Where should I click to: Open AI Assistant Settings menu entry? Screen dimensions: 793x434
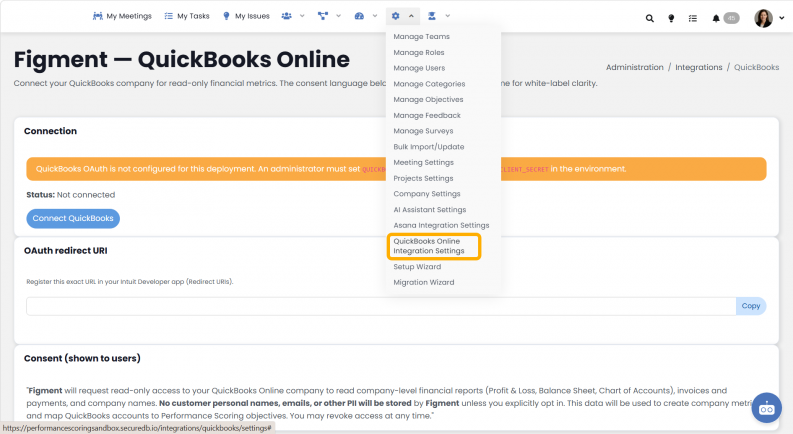tap(429, 209)
